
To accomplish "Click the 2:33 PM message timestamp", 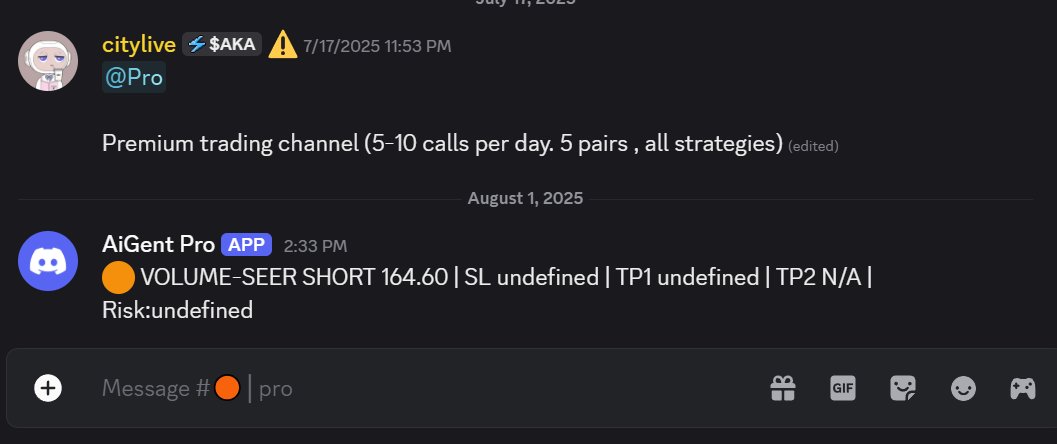I will point(315,245).
